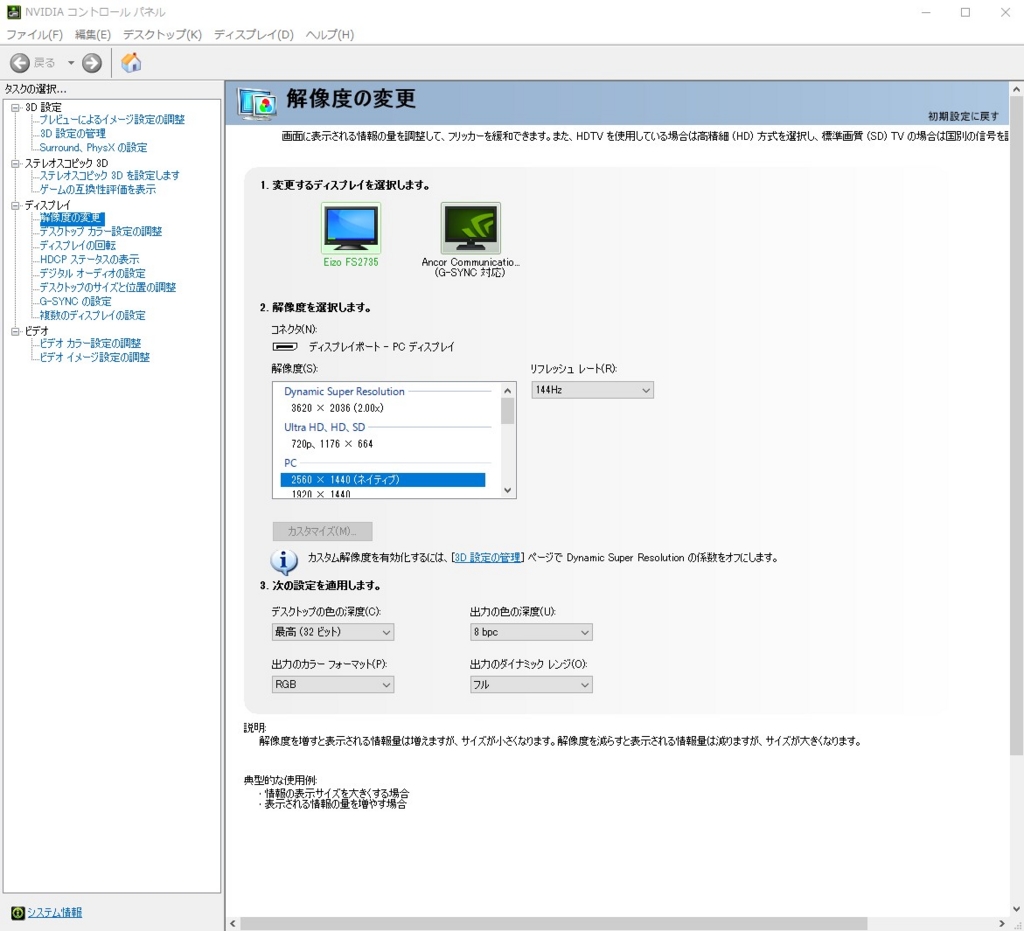Open ゲームの互換性評価を表示 tree item
This screenshot has height=931, width=1024.
(x=98, y=189)
